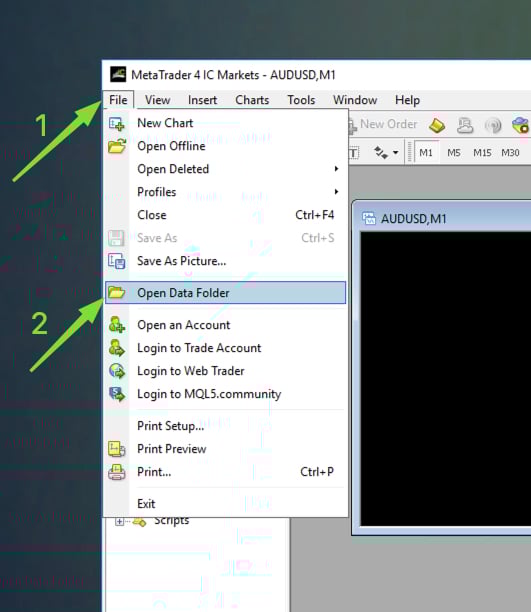Click the Open an Account icon
The image size is (531, 612).
(x=116, y=325)
